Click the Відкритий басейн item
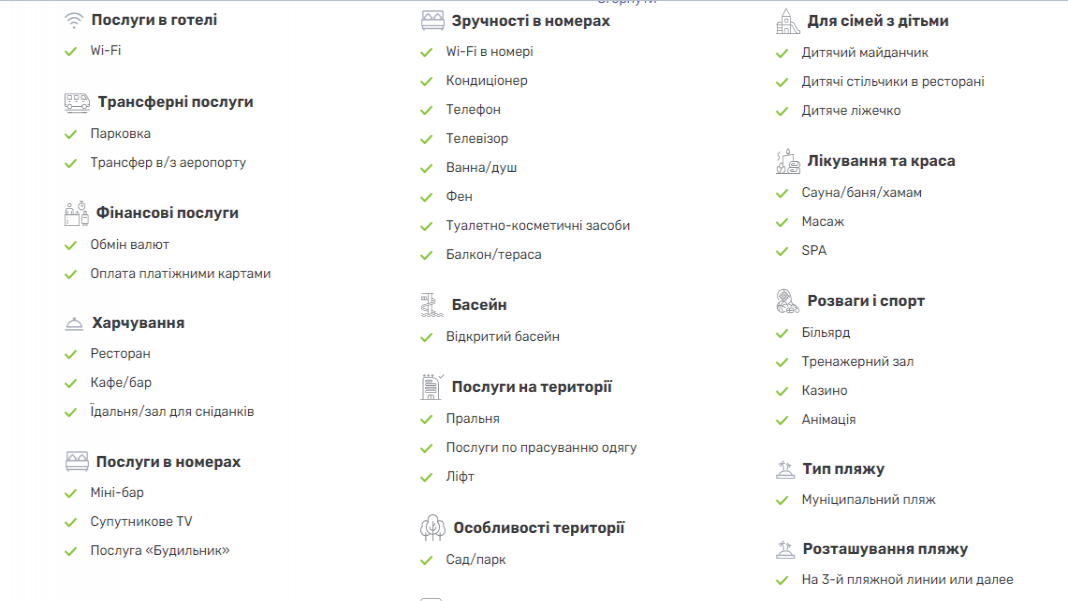This screenshot has width=1068, height=601. [503, 337]
